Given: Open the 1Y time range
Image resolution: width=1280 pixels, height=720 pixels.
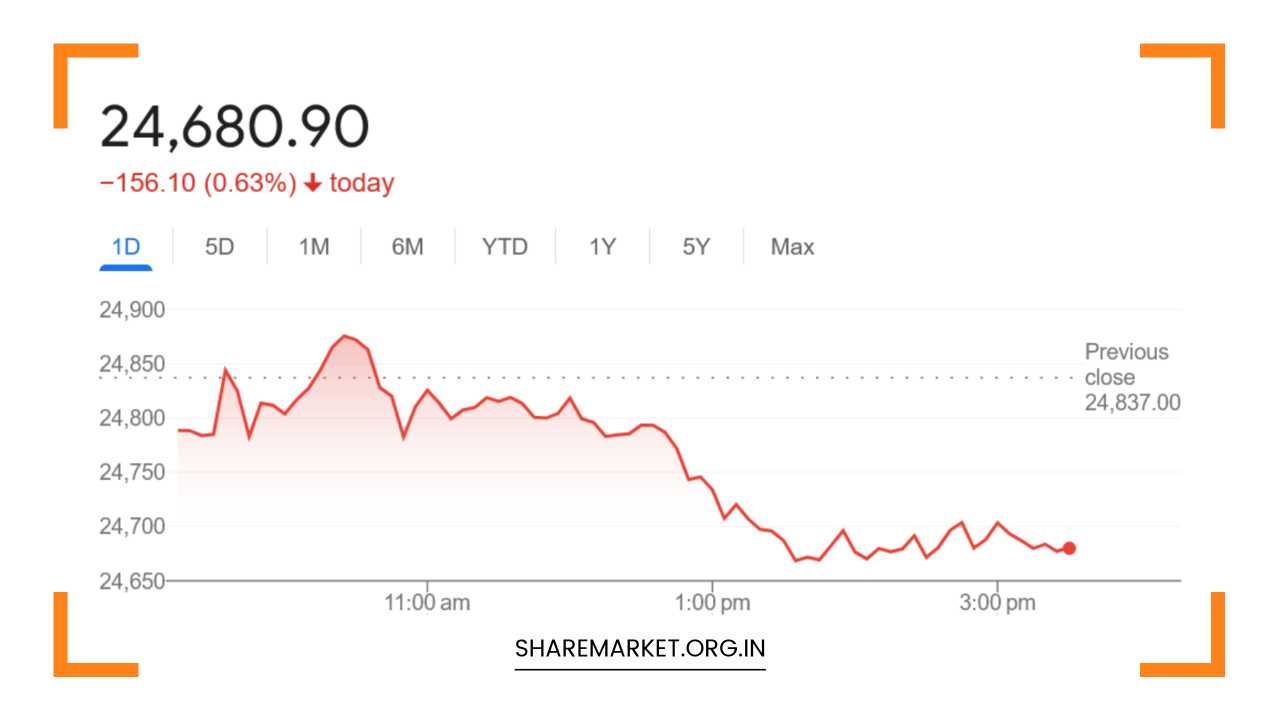Looking at the screenshot, I should click(602, 246).
